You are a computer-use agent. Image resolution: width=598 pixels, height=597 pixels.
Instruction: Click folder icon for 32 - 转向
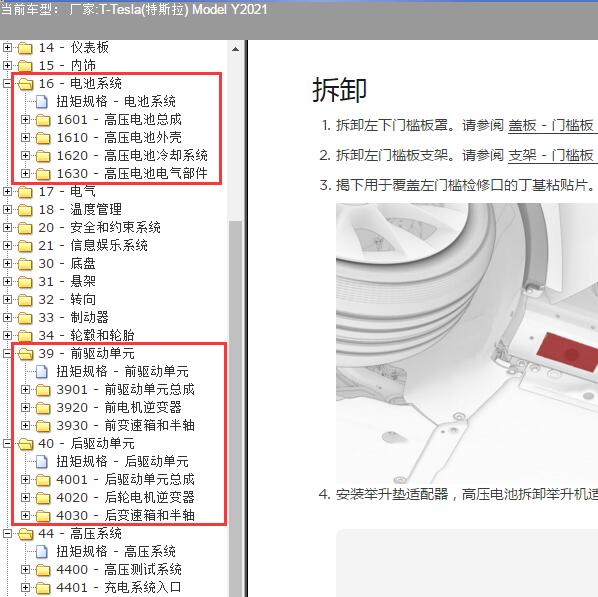[25, 300]
